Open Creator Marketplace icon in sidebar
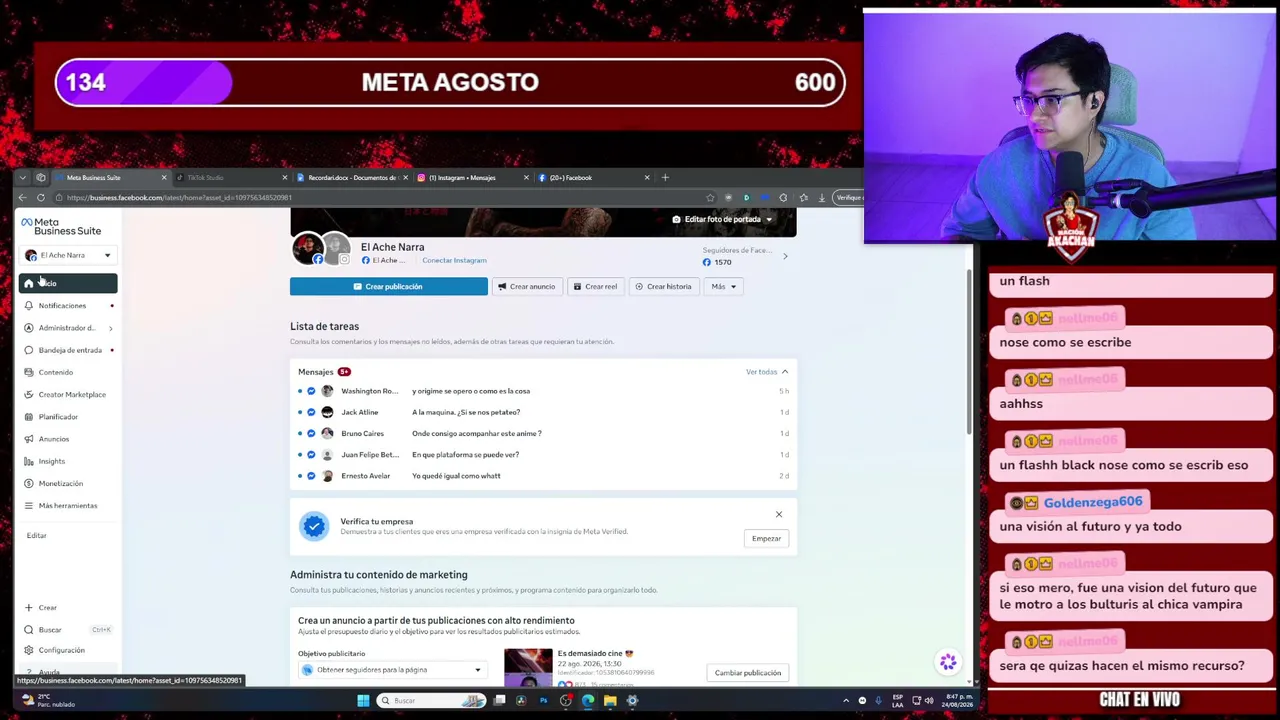The width and height of the screenshot is (1280, 720). (x=29, y=394)
